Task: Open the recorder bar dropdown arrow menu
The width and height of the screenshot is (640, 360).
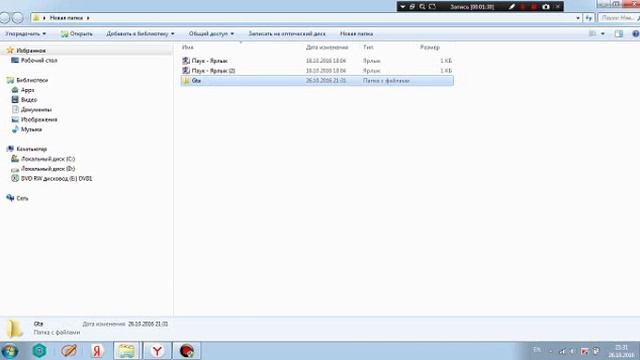Action: point(402,7)
